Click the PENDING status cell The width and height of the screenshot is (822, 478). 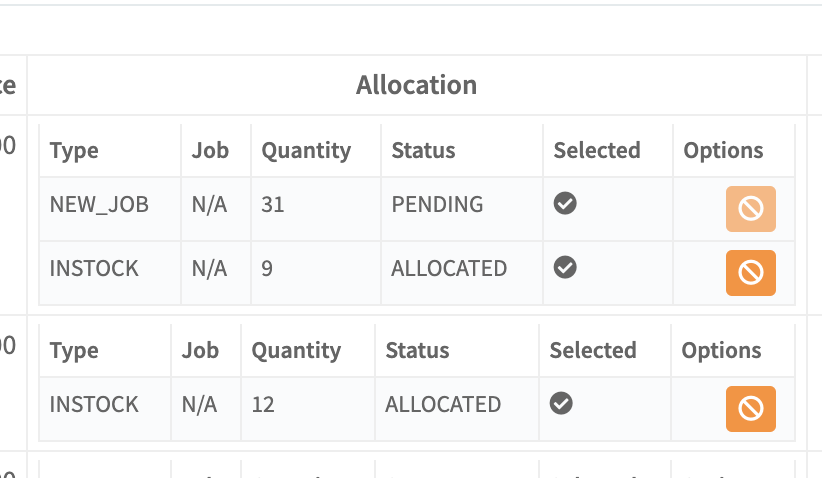click(x=437, y=205)
